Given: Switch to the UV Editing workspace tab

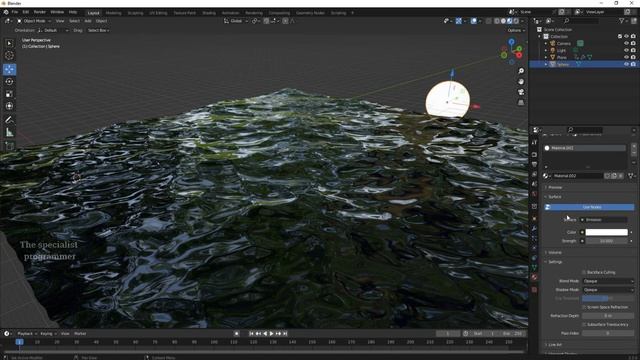Looking at the screenshot, I should point(158,13).
